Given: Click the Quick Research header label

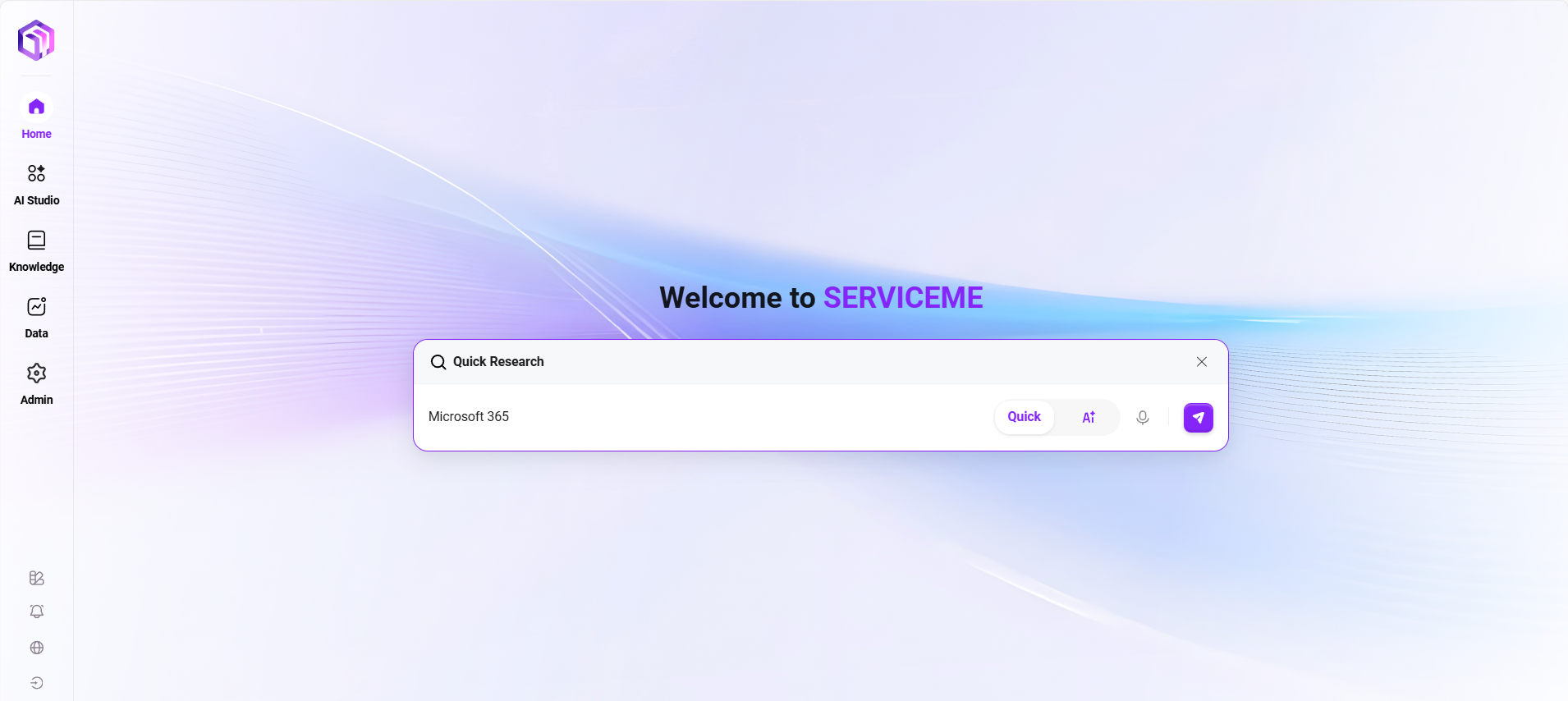Looking at the screenshot, I should tap(498, 362).
